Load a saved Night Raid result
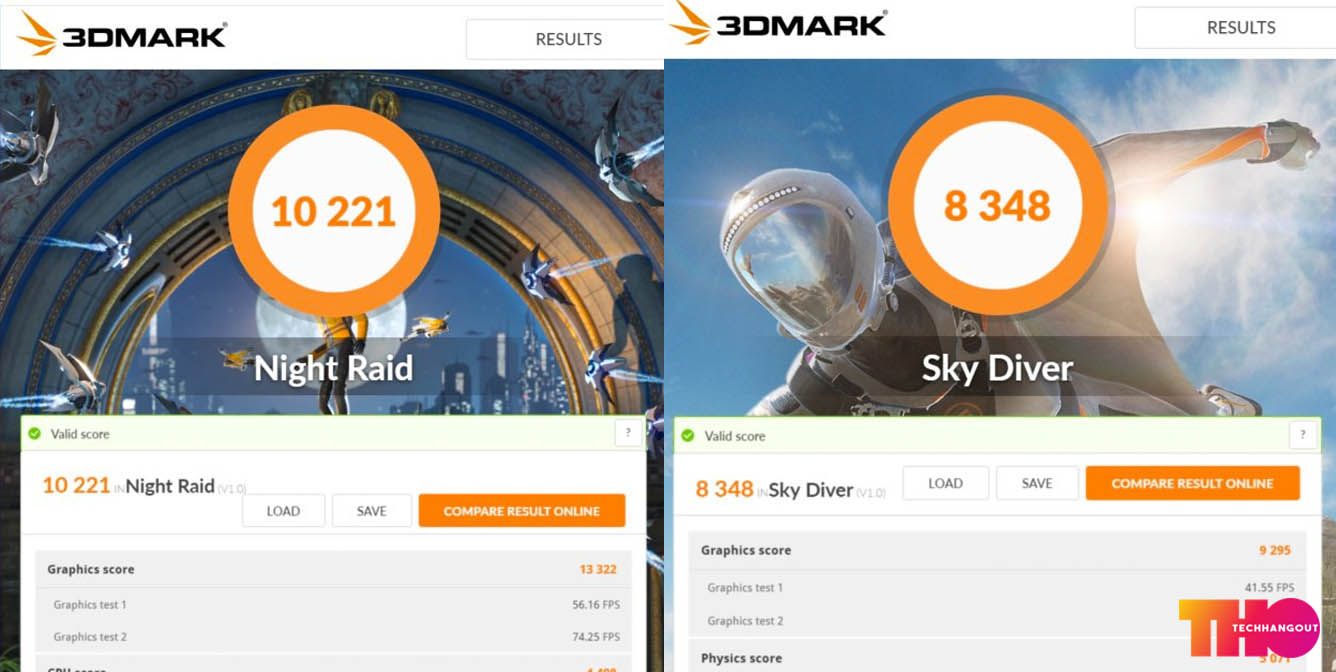Image resolution: width=1336 pixels, height=672 pixels. 283,511
